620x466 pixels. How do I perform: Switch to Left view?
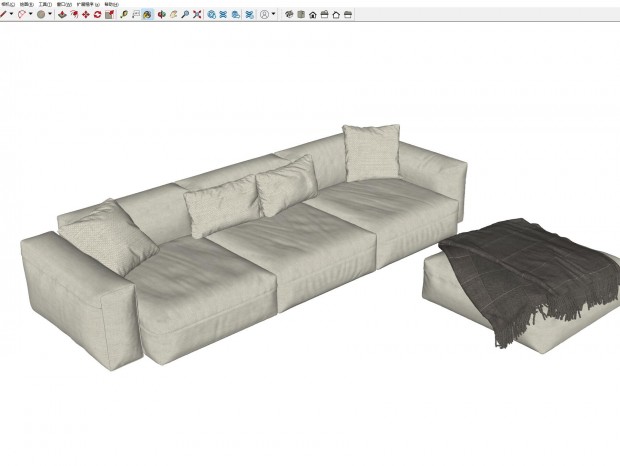348,15
